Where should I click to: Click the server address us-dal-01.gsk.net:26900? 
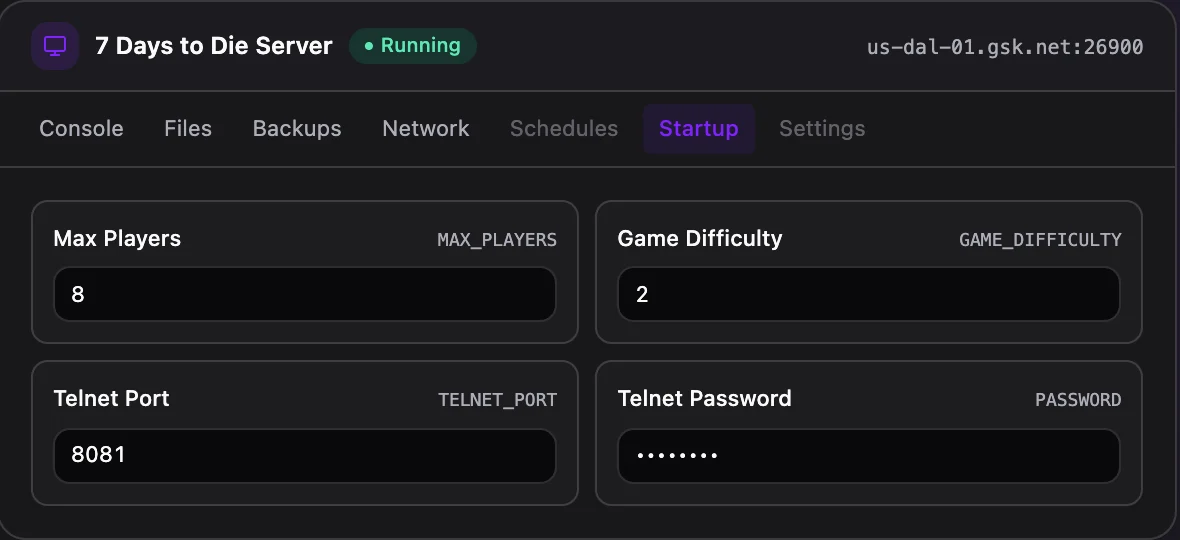tap(1005, 47)
